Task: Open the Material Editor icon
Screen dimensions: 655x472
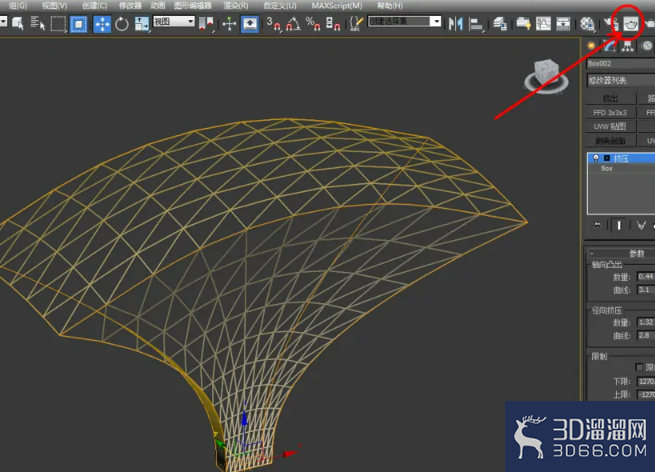Action: [x=587, y=24]
